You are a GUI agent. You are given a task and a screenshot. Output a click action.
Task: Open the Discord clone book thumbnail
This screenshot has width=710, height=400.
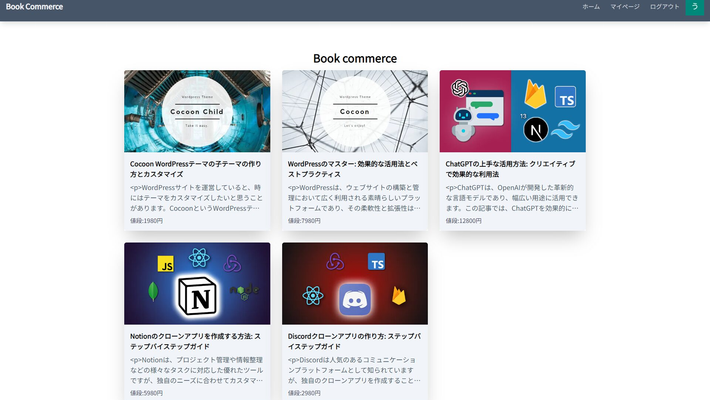coord(355,284)
